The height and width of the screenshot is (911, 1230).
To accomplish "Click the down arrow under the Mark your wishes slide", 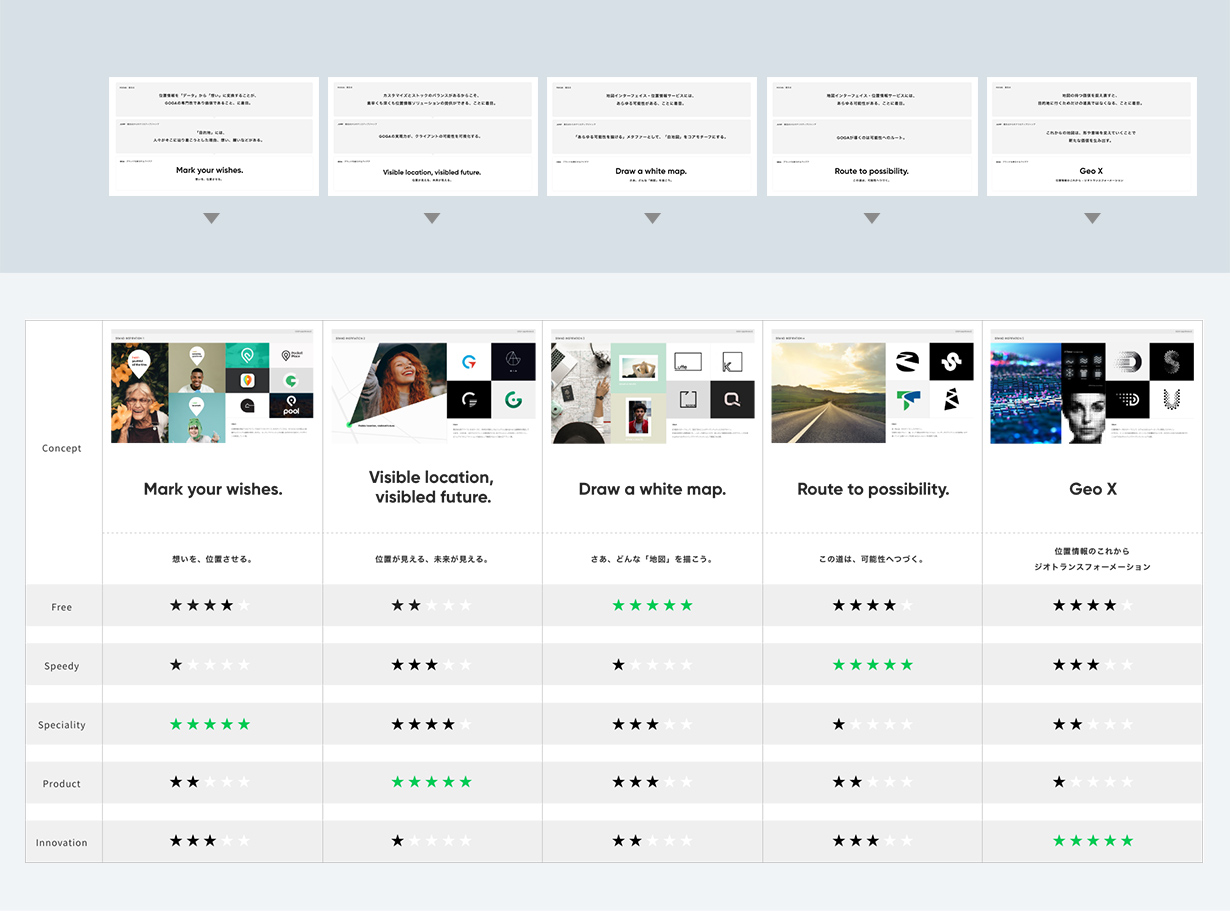I will [211, 218].
